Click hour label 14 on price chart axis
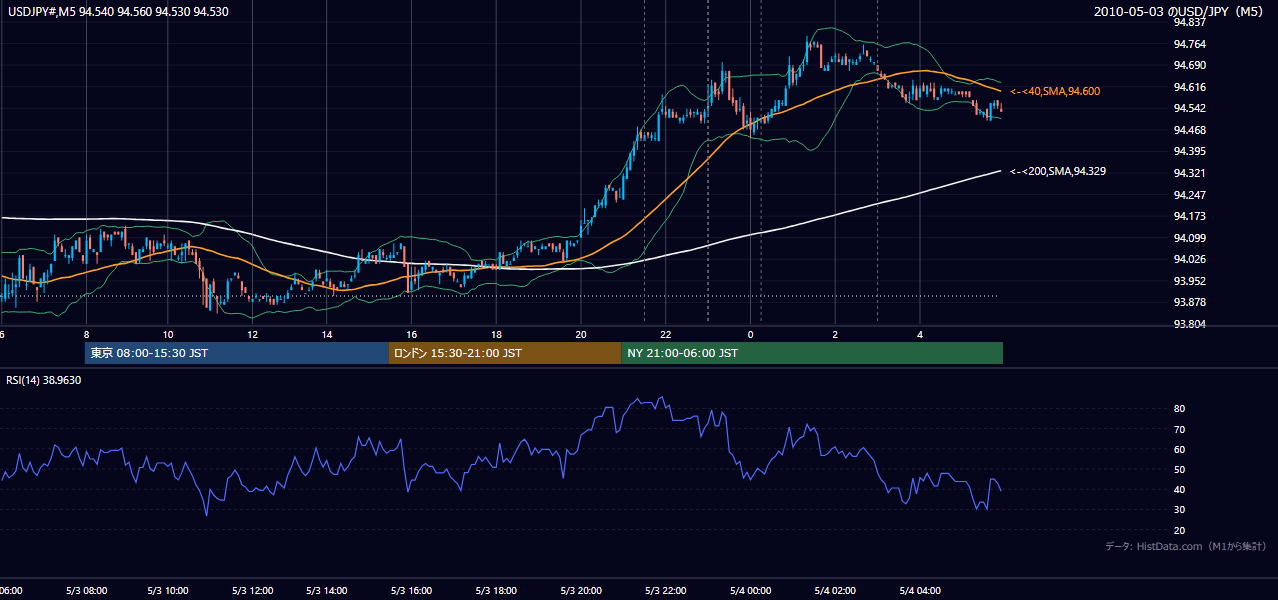The width and height of the screenshot is (1278, 600). coord(327,334)
